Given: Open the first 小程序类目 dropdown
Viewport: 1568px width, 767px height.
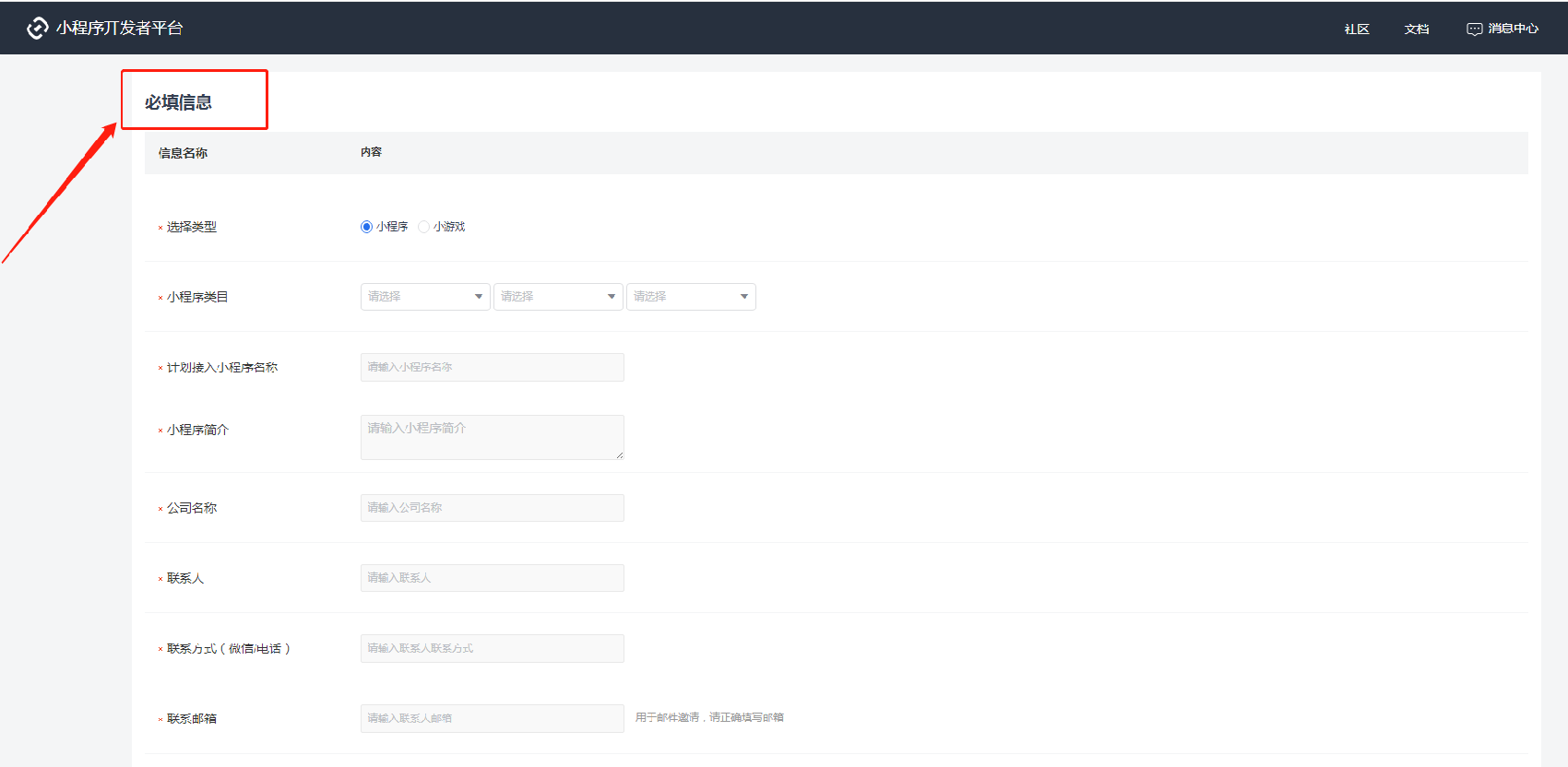Looking at the screenshot, I should coord(424,297).
